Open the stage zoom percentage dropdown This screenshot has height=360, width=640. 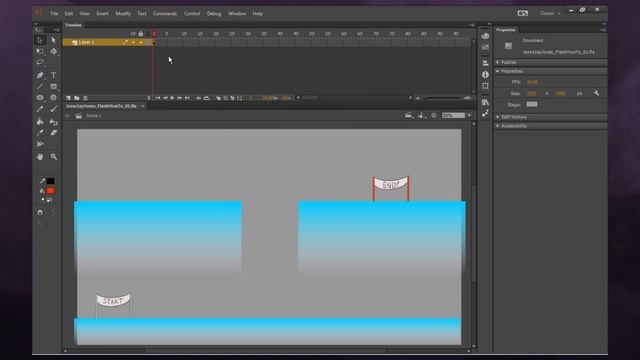(469, 116)
